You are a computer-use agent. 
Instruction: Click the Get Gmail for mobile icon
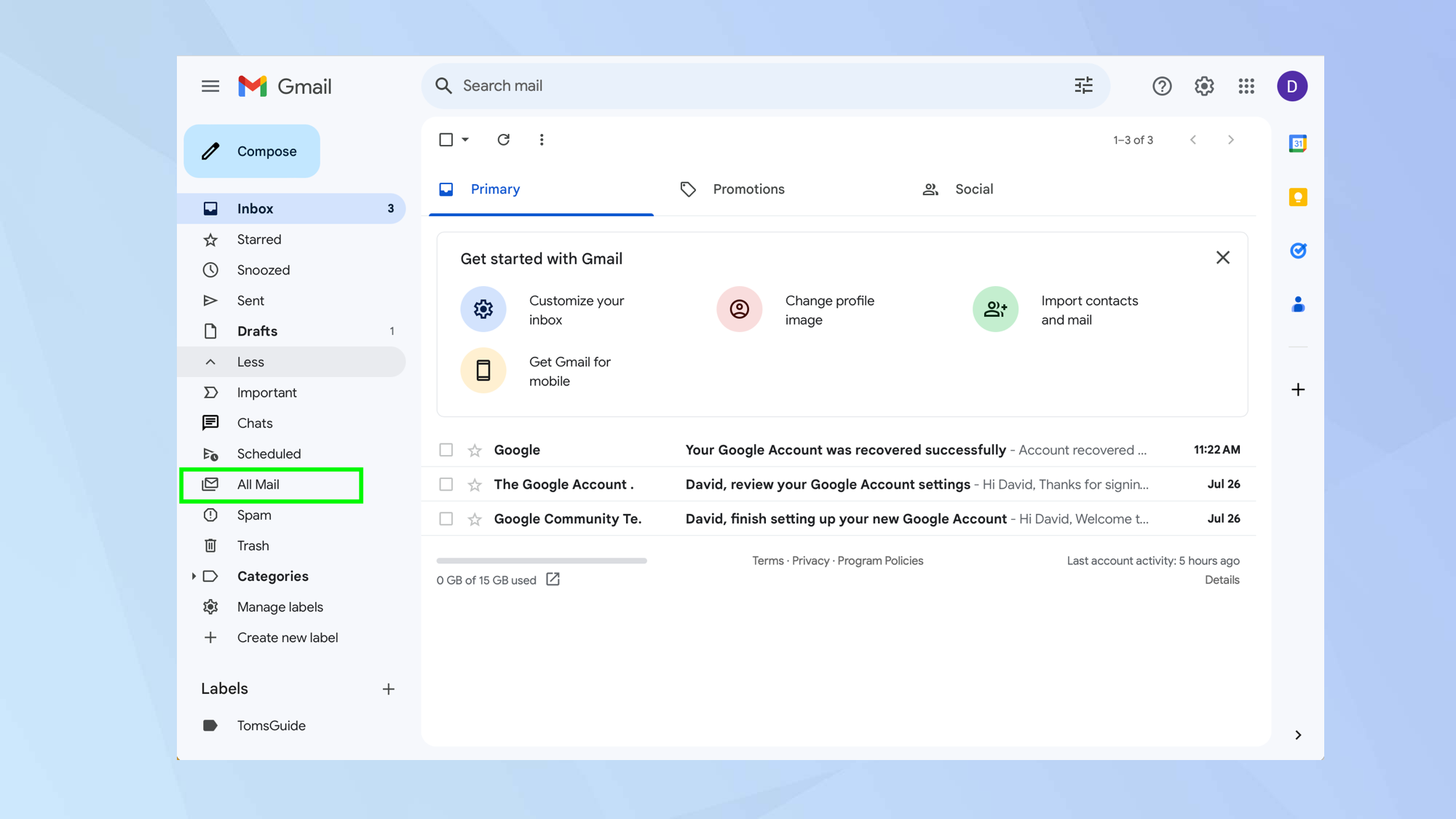(483, 371)
